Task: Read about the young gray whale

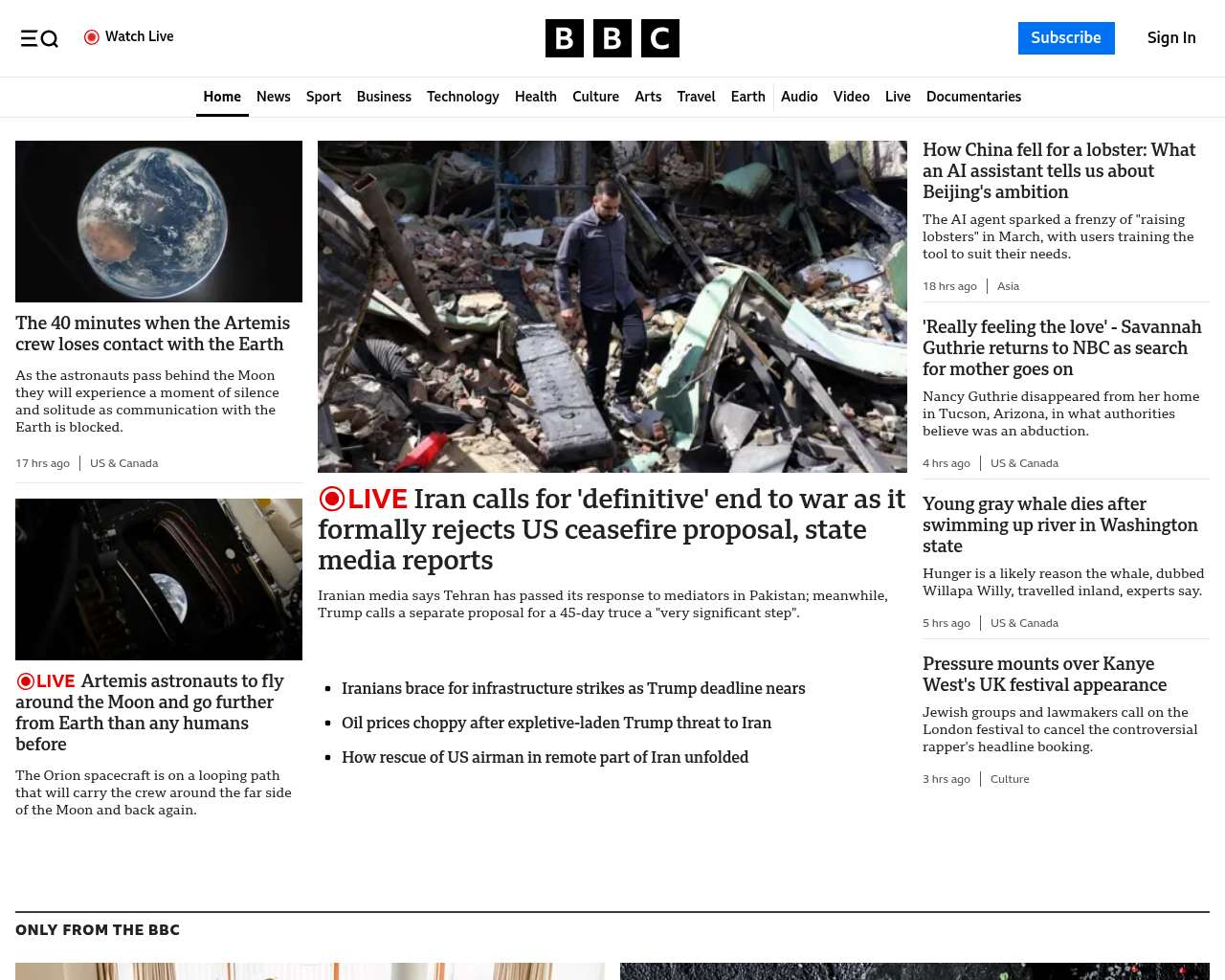Action: (1059, 524)
